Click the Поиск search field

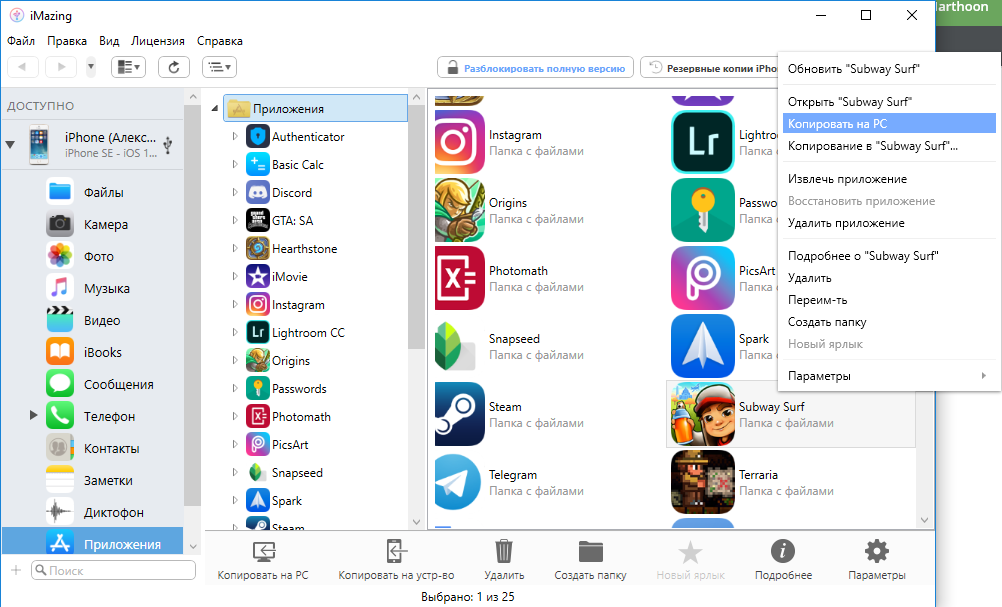click(x=113, y=570)
